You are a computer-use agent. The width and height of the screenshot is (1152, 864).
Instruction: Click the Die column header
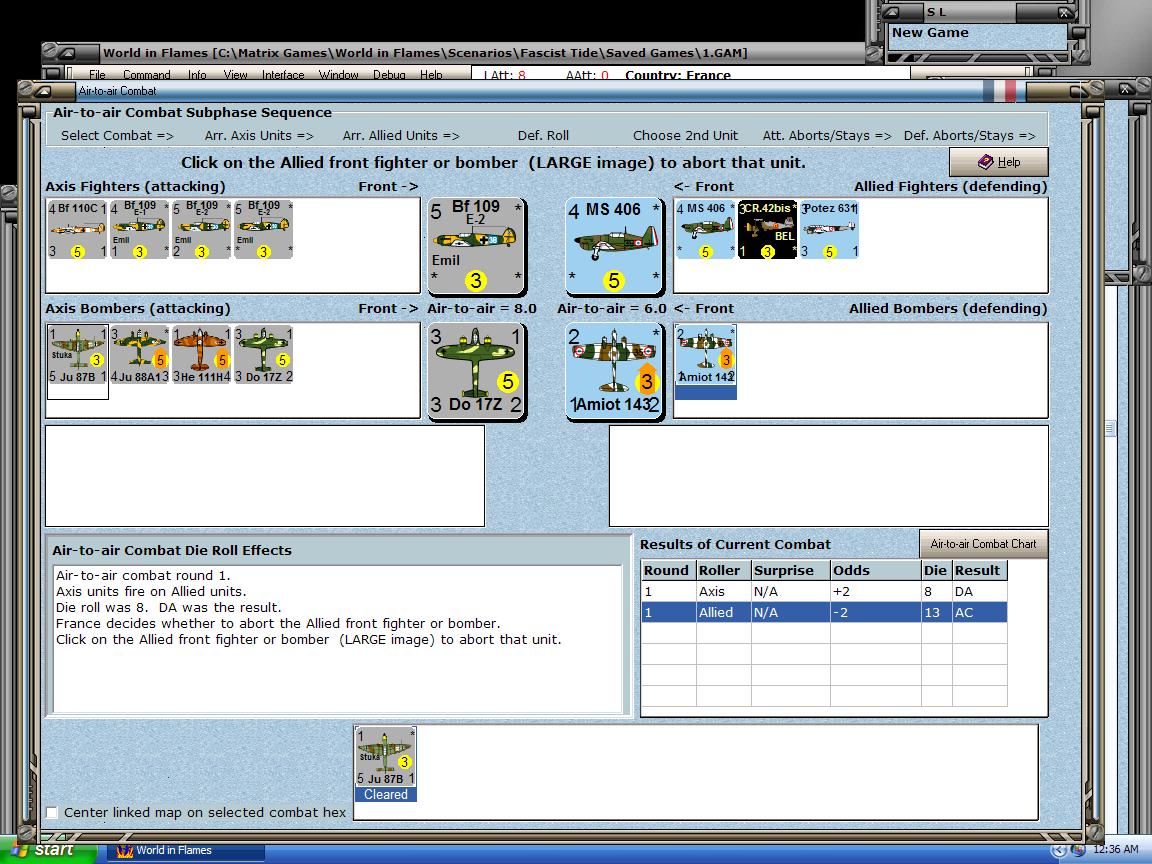click(936, 571)
